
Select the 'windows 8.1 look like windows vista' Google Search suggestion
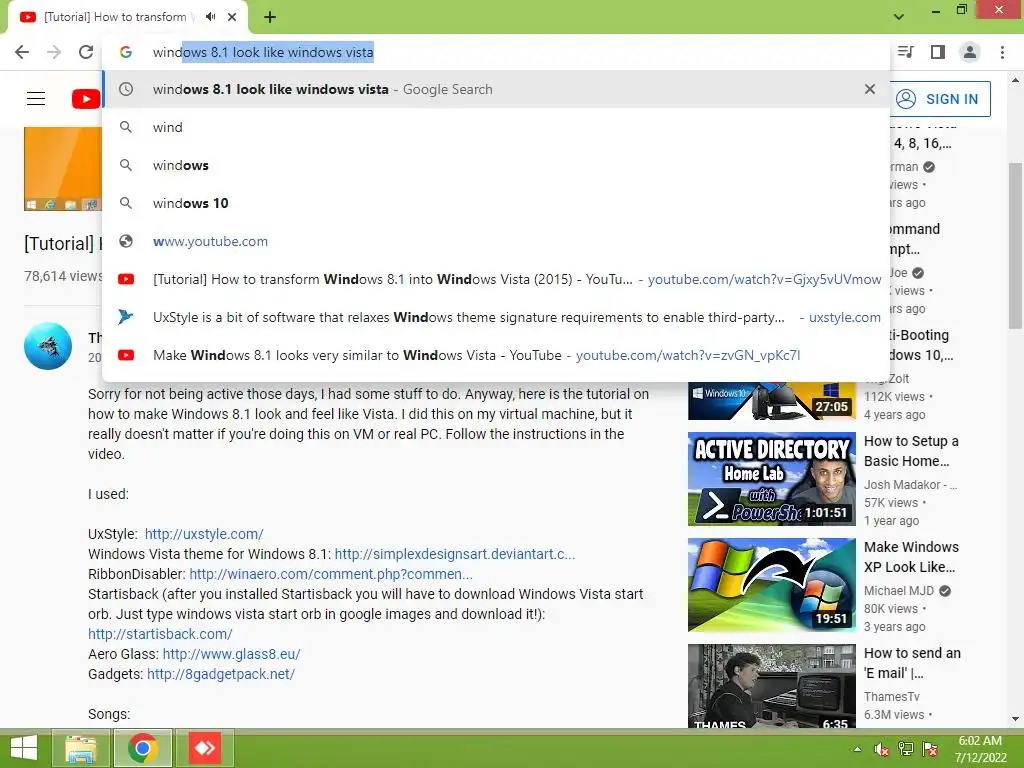[x=496, y=89]
